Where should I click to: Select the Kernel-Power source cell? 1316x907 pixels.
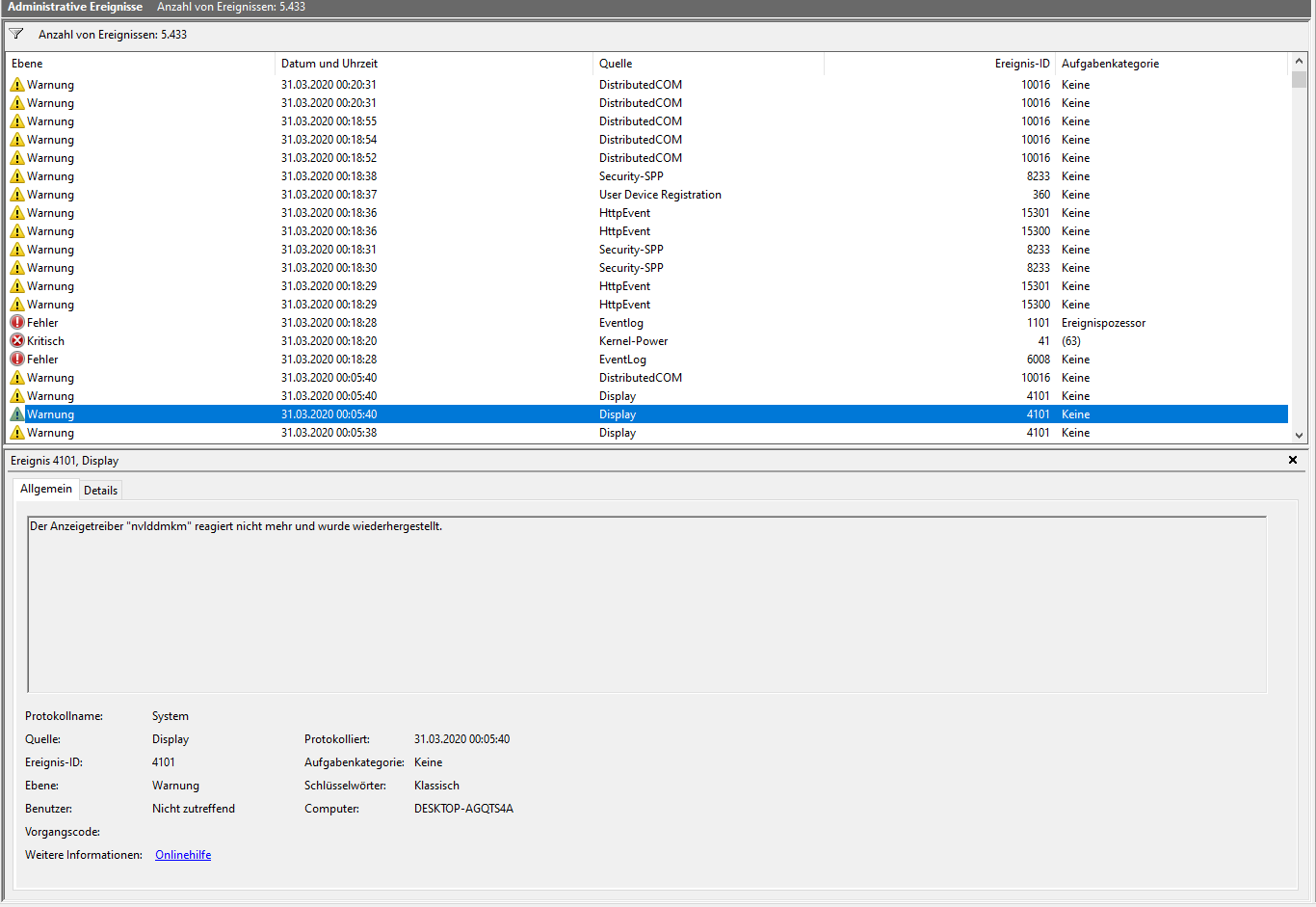[633, 341]
